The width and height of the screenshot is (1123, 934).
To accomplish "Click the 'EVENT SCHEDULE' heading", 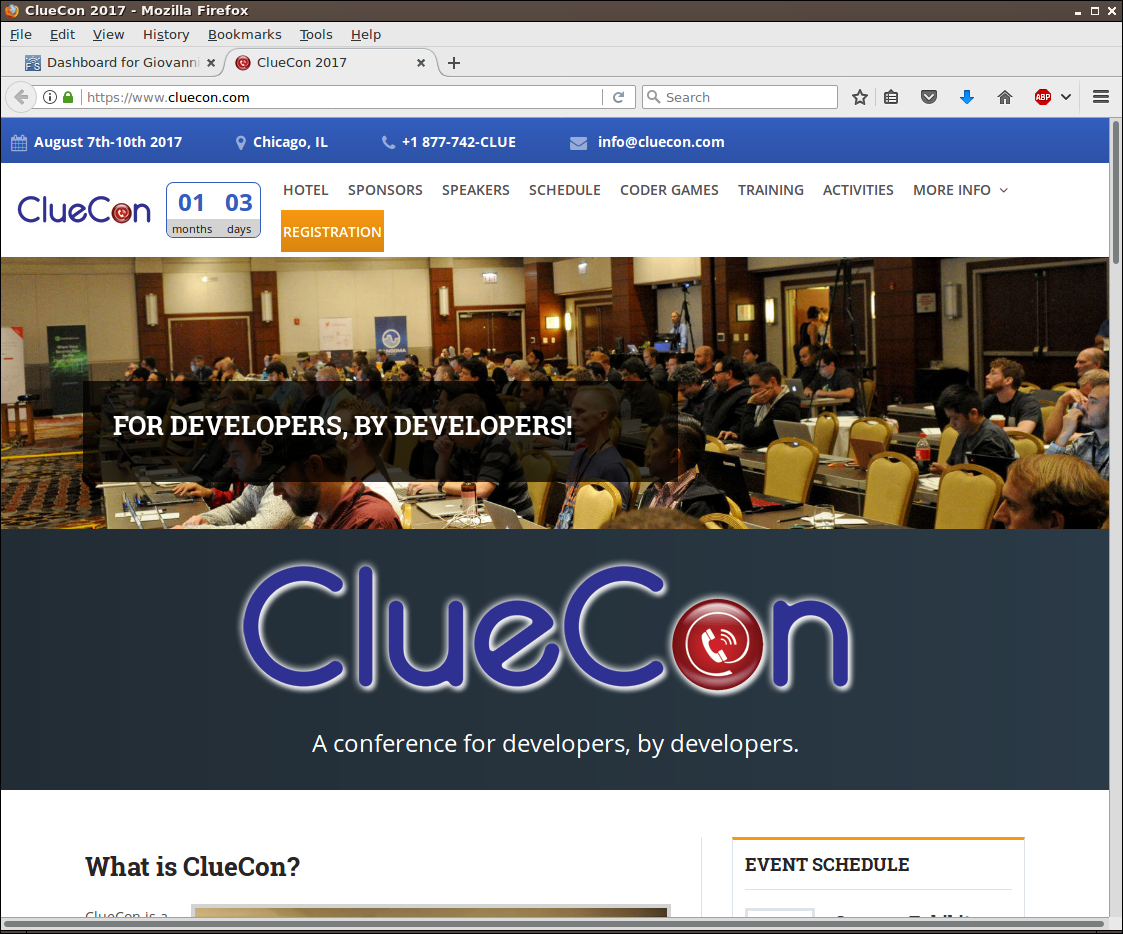I will (827, 865).
